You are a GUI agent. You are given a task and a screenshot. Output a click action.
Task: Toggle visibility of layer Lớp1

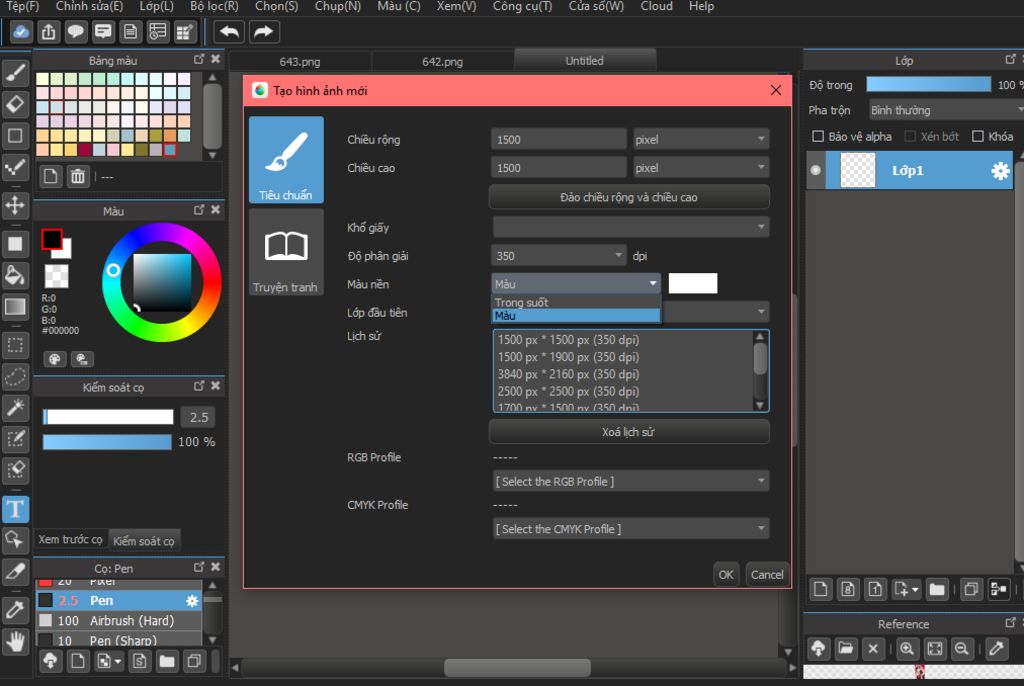coord(816,170)
